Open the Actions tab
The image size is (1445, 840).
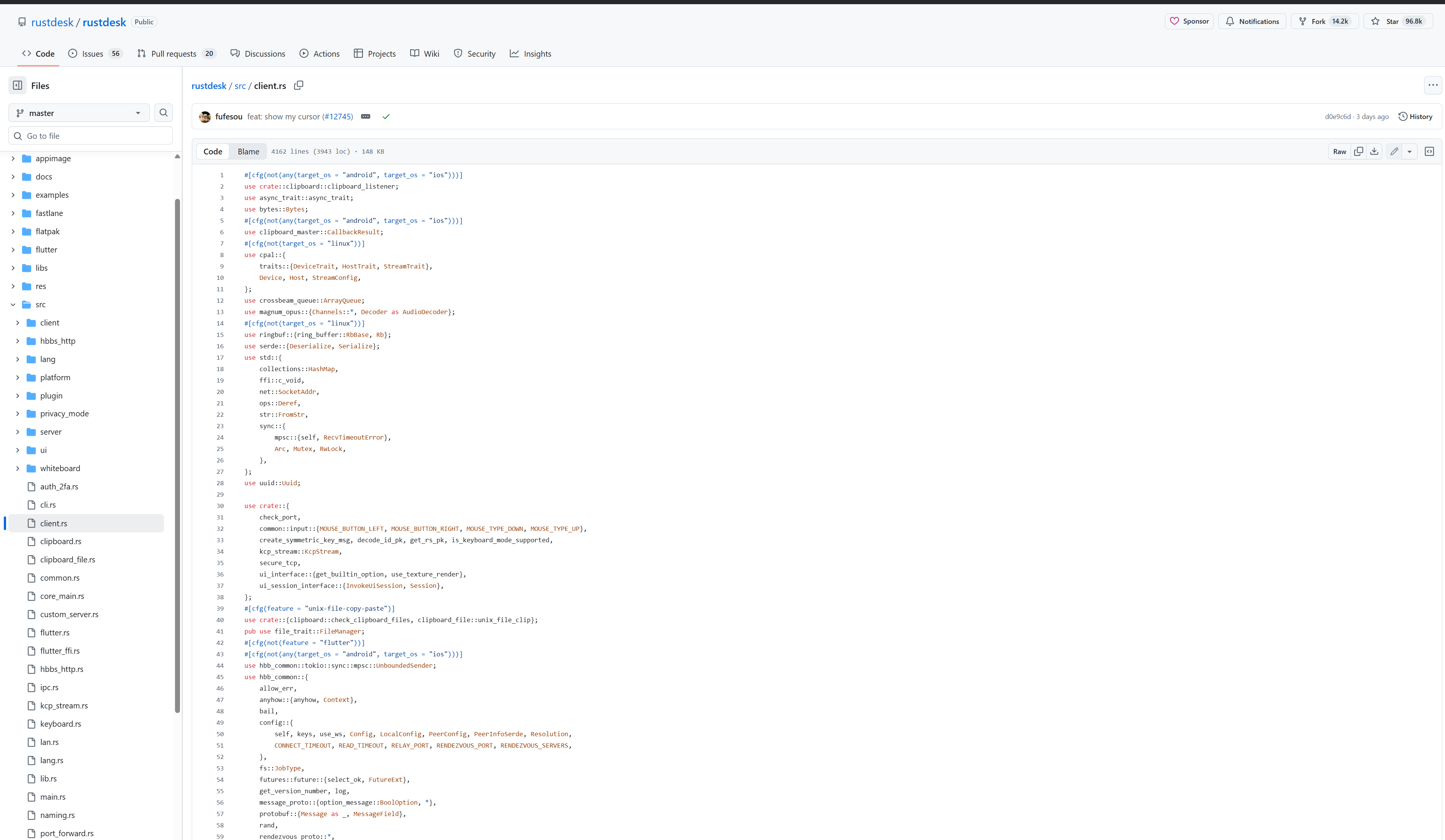[319, 53]
